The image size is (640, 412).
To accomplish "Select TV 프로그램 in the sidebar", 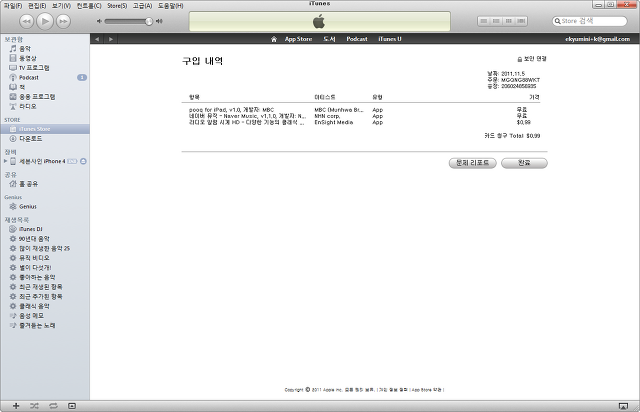I will (45, 68).
